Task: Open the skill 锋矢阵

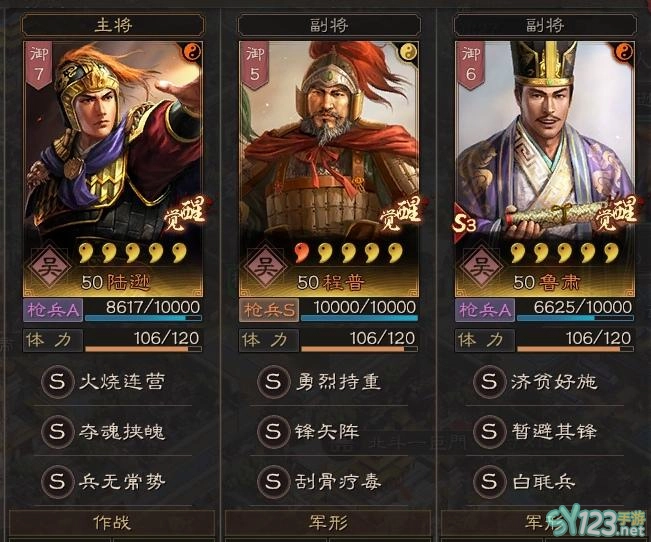Action: point(327,432)
